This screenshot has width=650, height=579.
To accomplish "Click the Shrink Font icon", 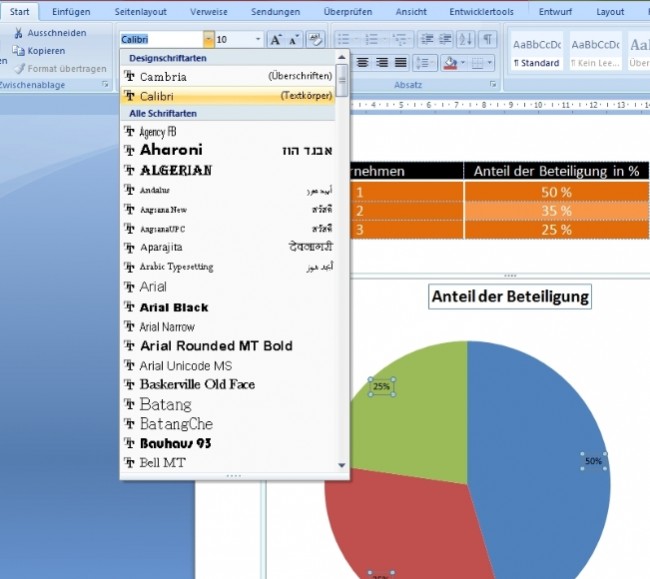I will point(293,40).
